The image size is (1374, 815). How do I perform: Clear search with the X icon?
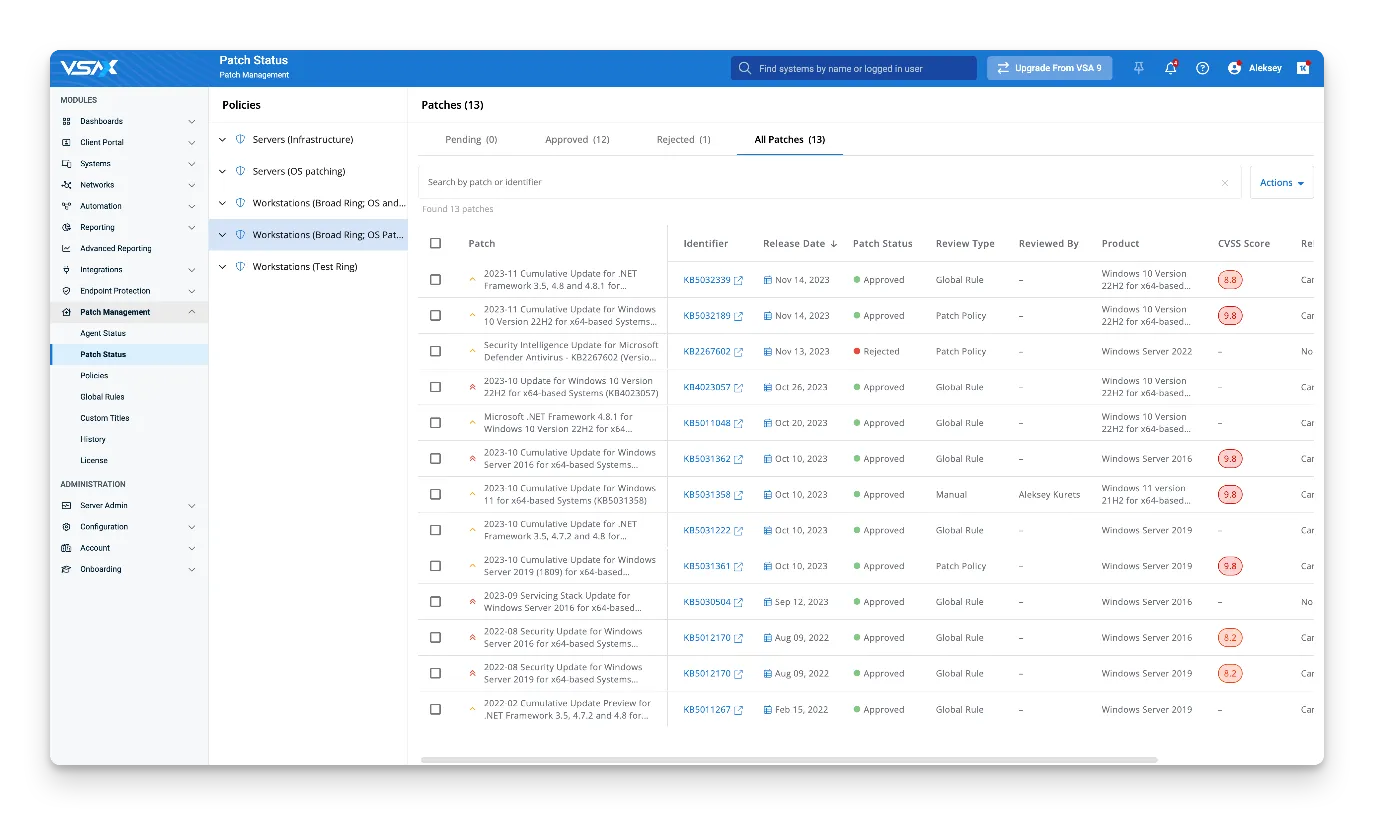pos(1224,183)
